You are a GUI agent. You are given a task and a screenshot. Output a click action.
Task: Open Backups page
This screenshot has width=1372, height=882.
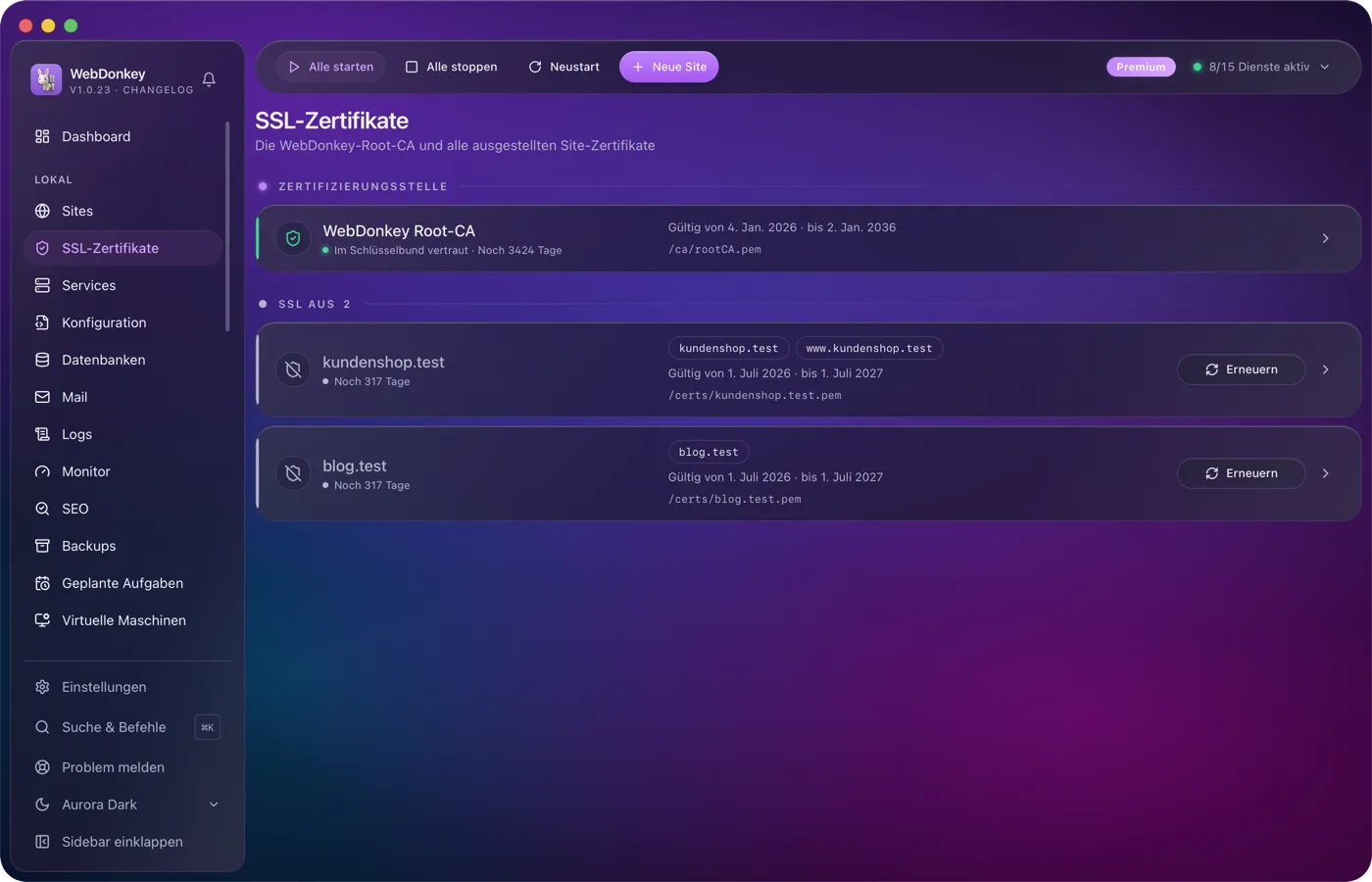[x=123, y=546]
